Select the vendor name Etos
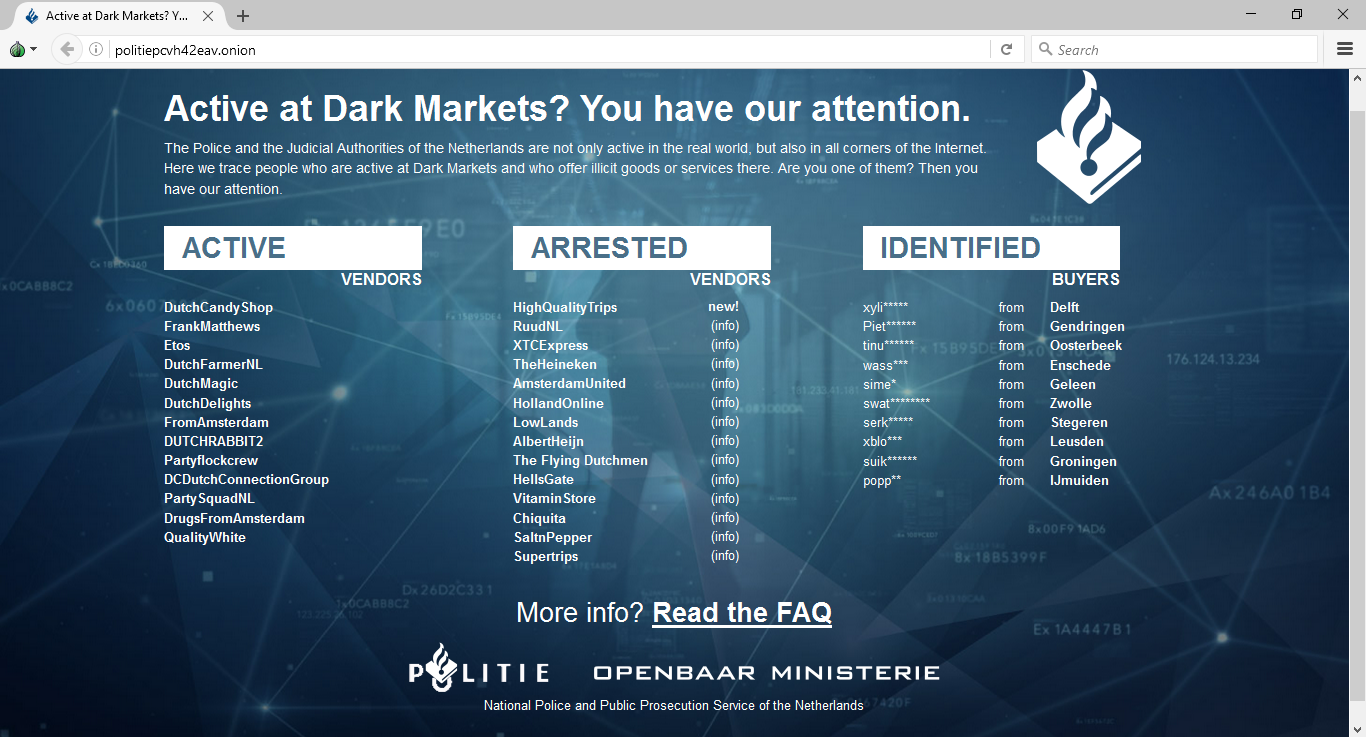This screenshot has height=737, width=1366. (x=177, y=345)
